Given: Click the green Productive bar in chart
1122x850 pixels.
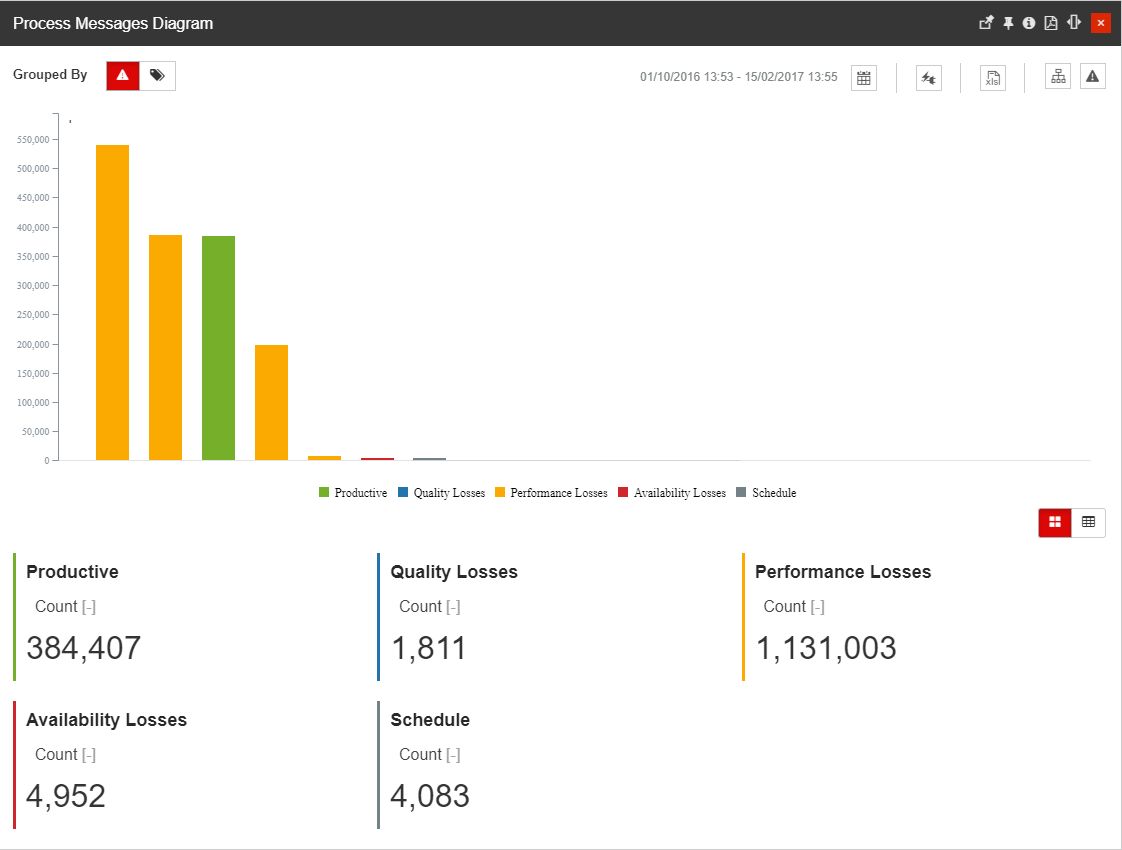Looking at the screenshot, I should pyautogui.click(x=218, y=348).
